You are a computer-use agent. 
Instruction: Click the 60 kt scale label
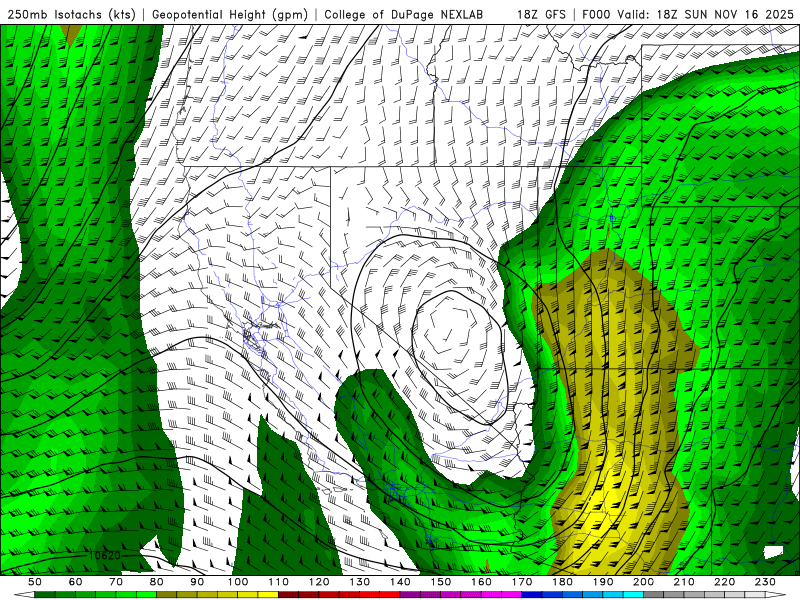tap(75, 582)
